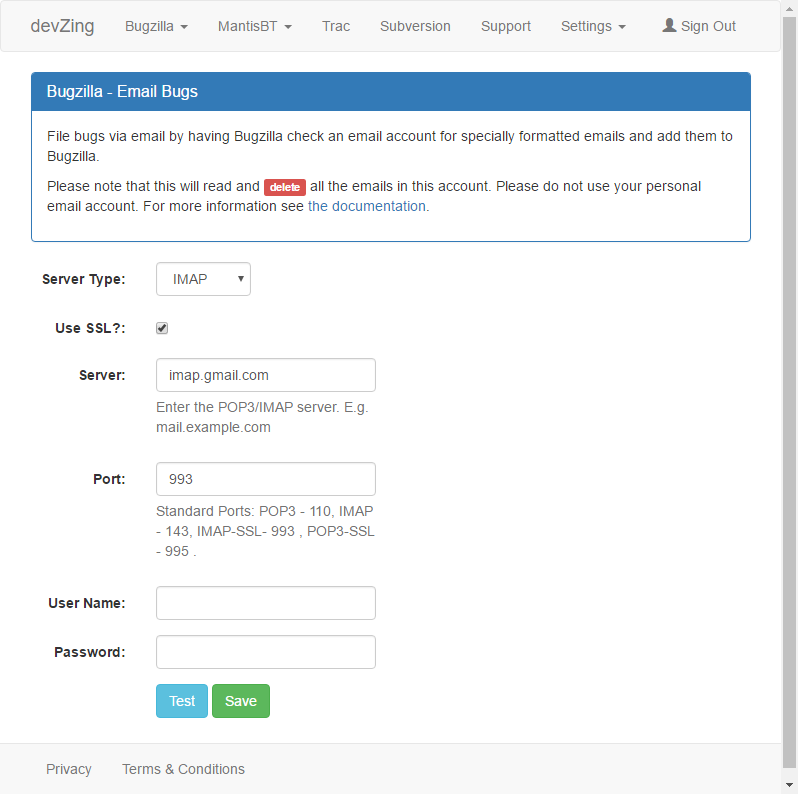The width and height of the screenshot is (798, 794).
Task: Open the Subversion menu item
Action: (x=415, y=26)
